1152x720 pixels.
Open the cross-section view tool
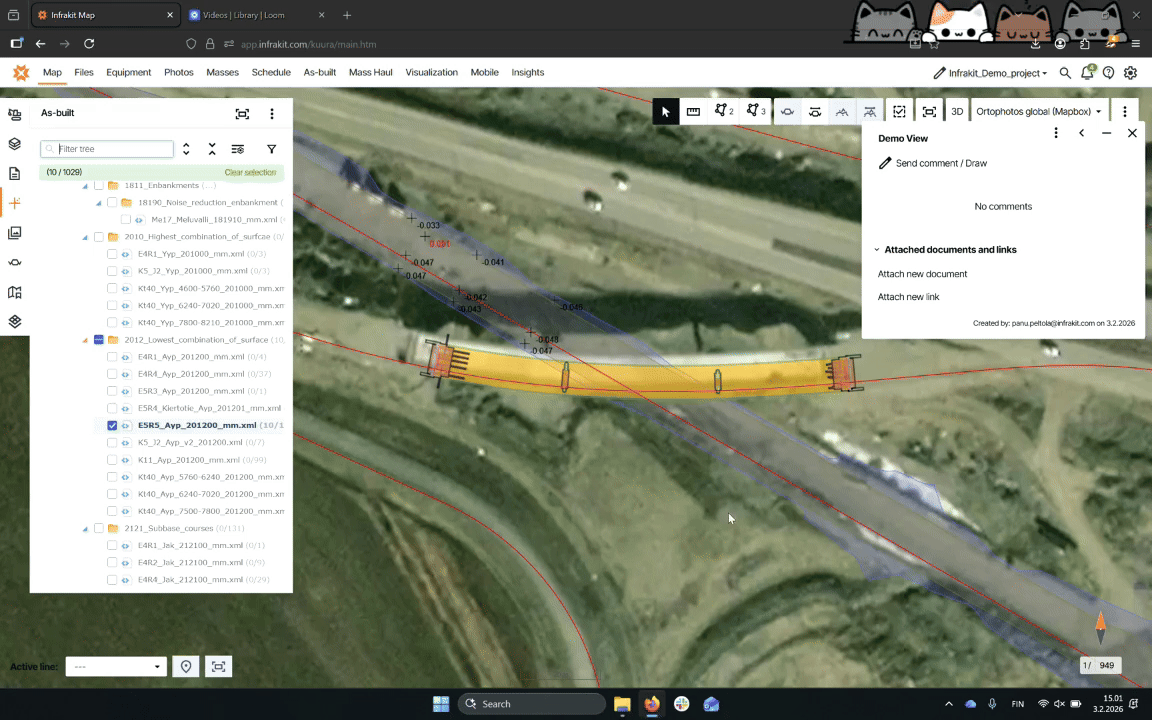(x=787, y=112)
